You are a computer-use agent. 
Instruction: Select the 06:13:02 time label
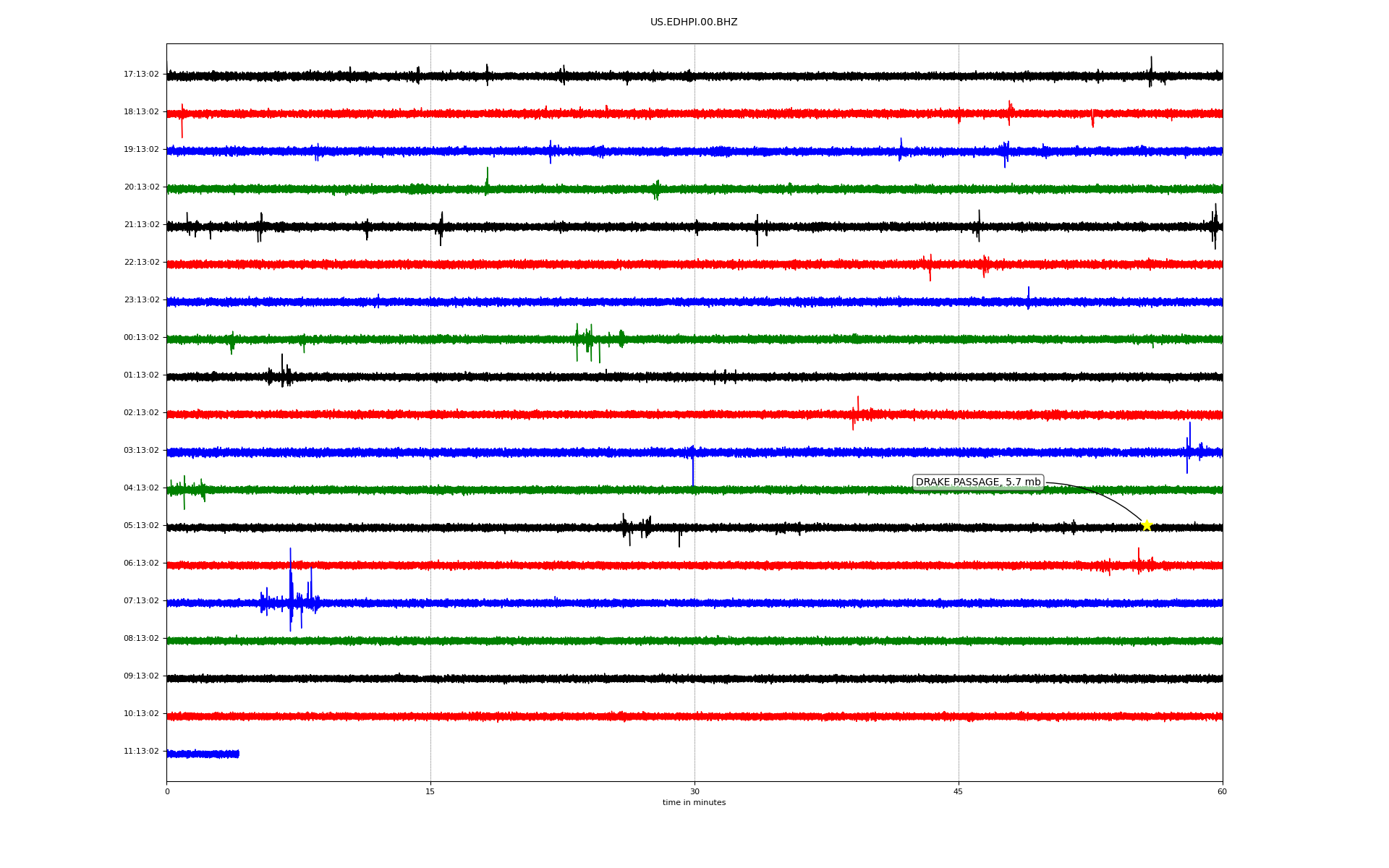(x=141, y=563)
